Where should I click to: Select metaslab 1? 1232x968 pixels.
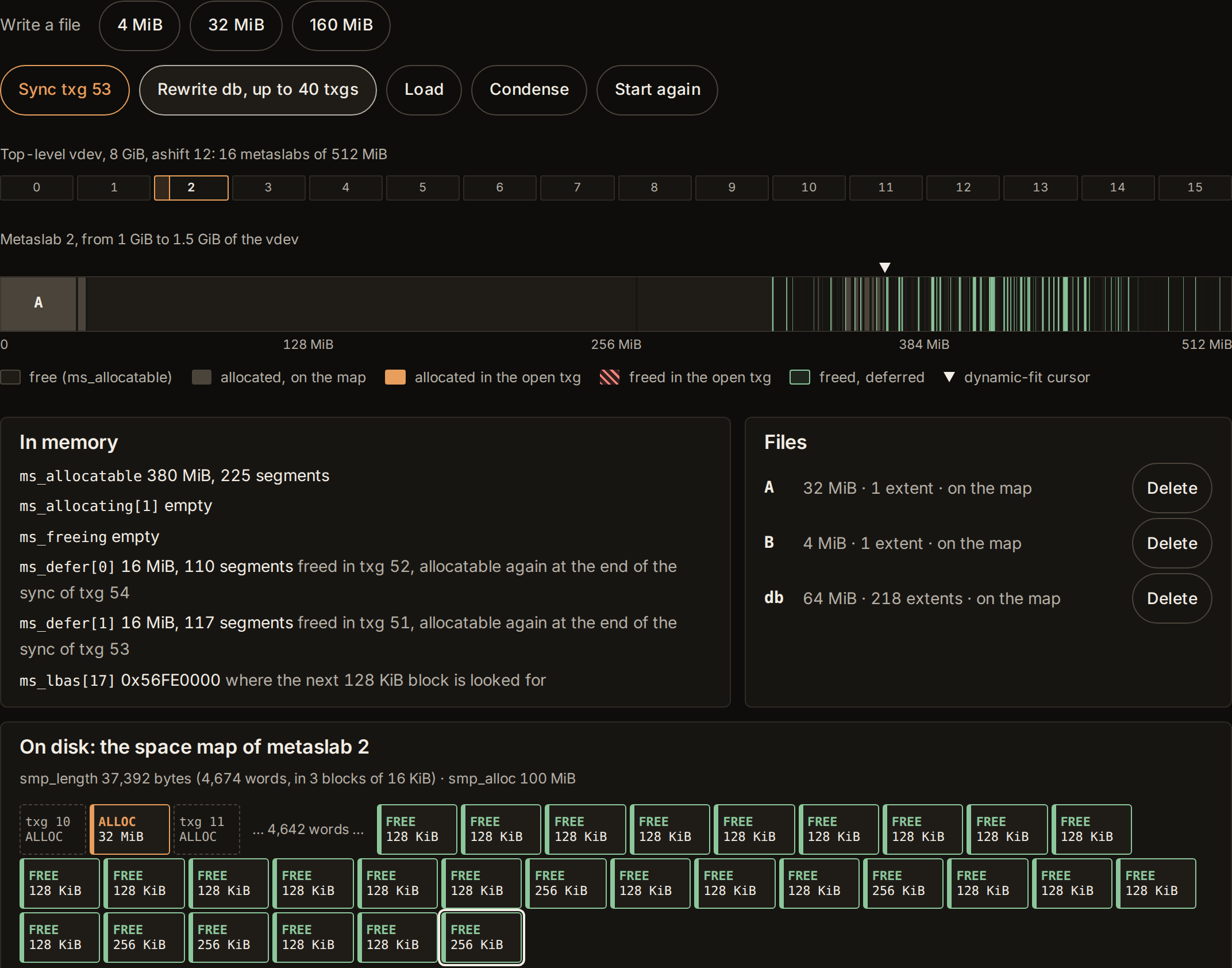pyautogui.click(x=114, y=187)
